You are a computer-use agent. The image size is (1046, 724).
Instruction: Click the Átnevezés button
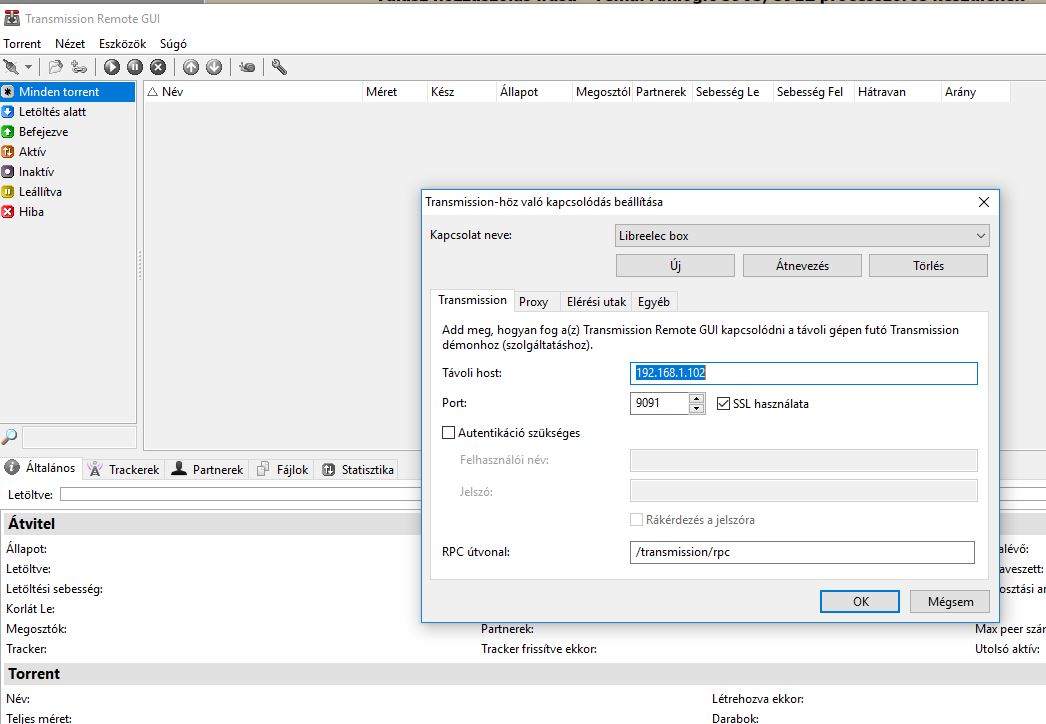[802, 266]
